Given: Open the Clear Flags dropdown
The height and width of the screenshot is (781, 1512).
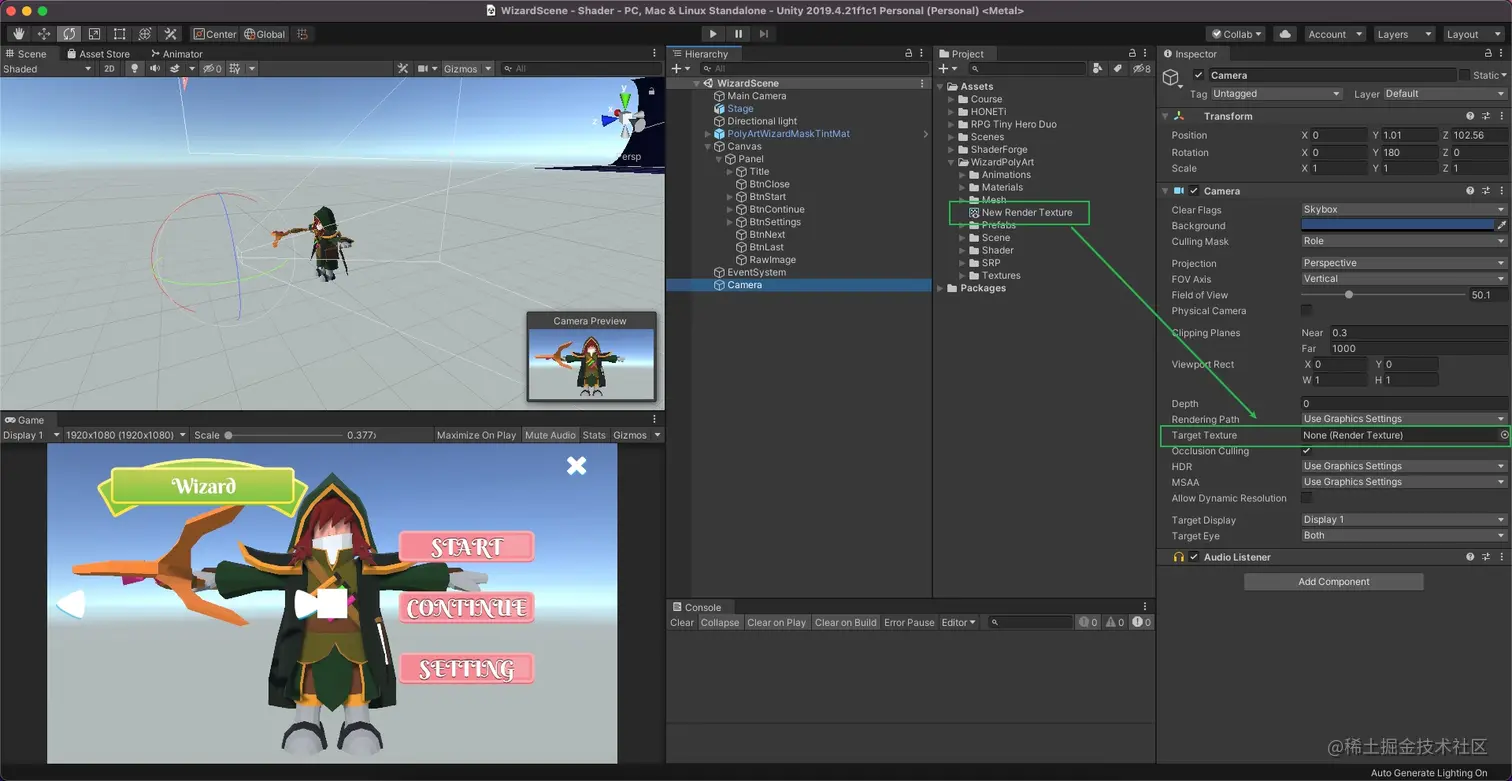Looking at the screenshot, I should [x=1404, y=210].
